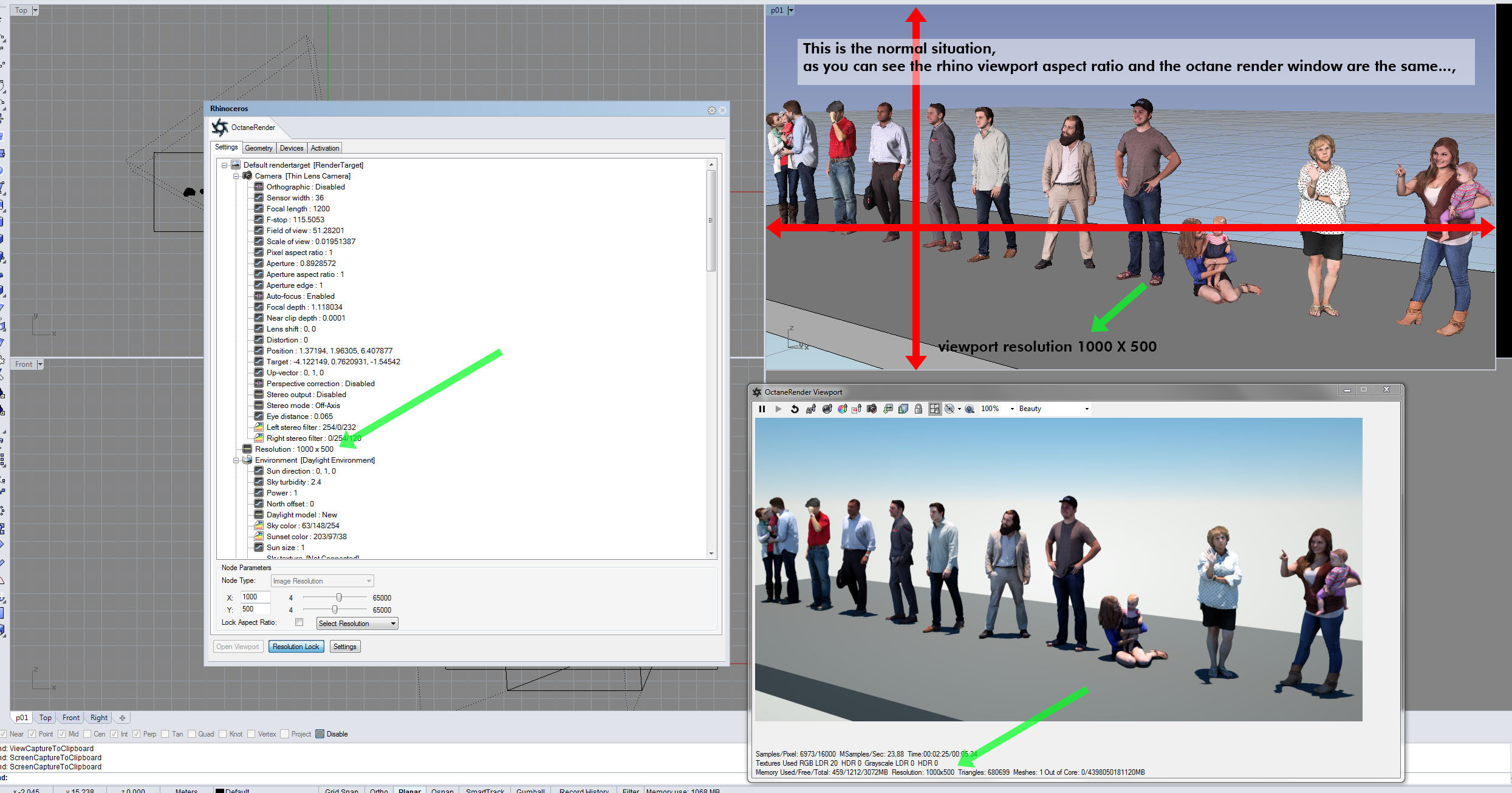
Task: Enable the Cen osnap checkbox
Action: coord(87,734)
